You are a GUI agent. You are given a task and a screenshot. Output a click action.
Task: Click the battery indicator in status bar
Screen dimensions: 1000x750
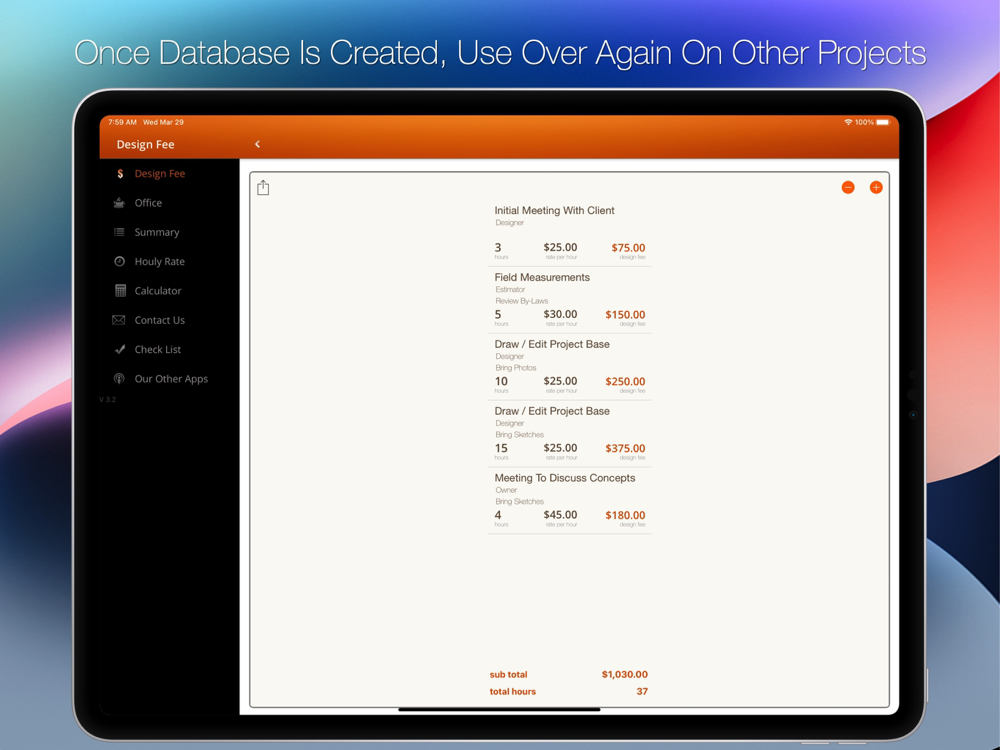pos(883,122)
